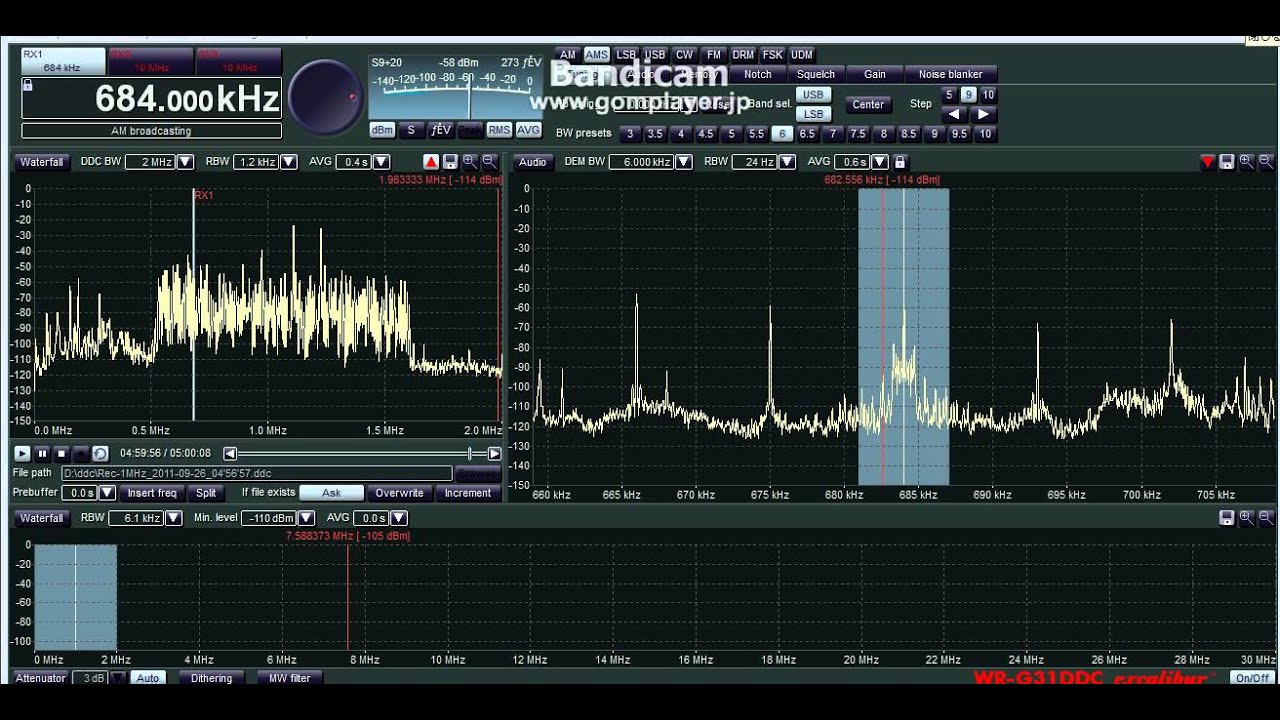Image resolution: width=1280 pixels, height=720 pixels.
Task: Pause the recording playback
Action: (x=42, y=454)
